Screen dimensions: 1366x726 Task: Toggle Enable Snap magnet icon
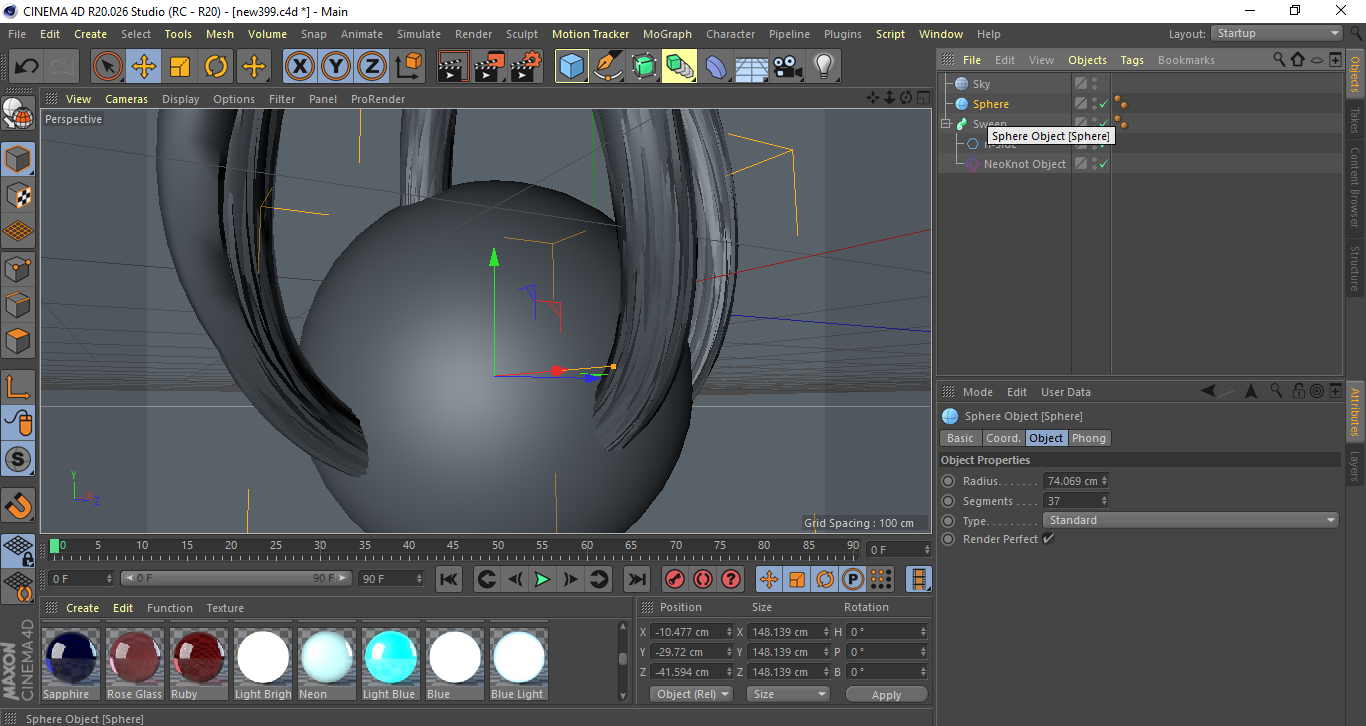coord(18,505)
